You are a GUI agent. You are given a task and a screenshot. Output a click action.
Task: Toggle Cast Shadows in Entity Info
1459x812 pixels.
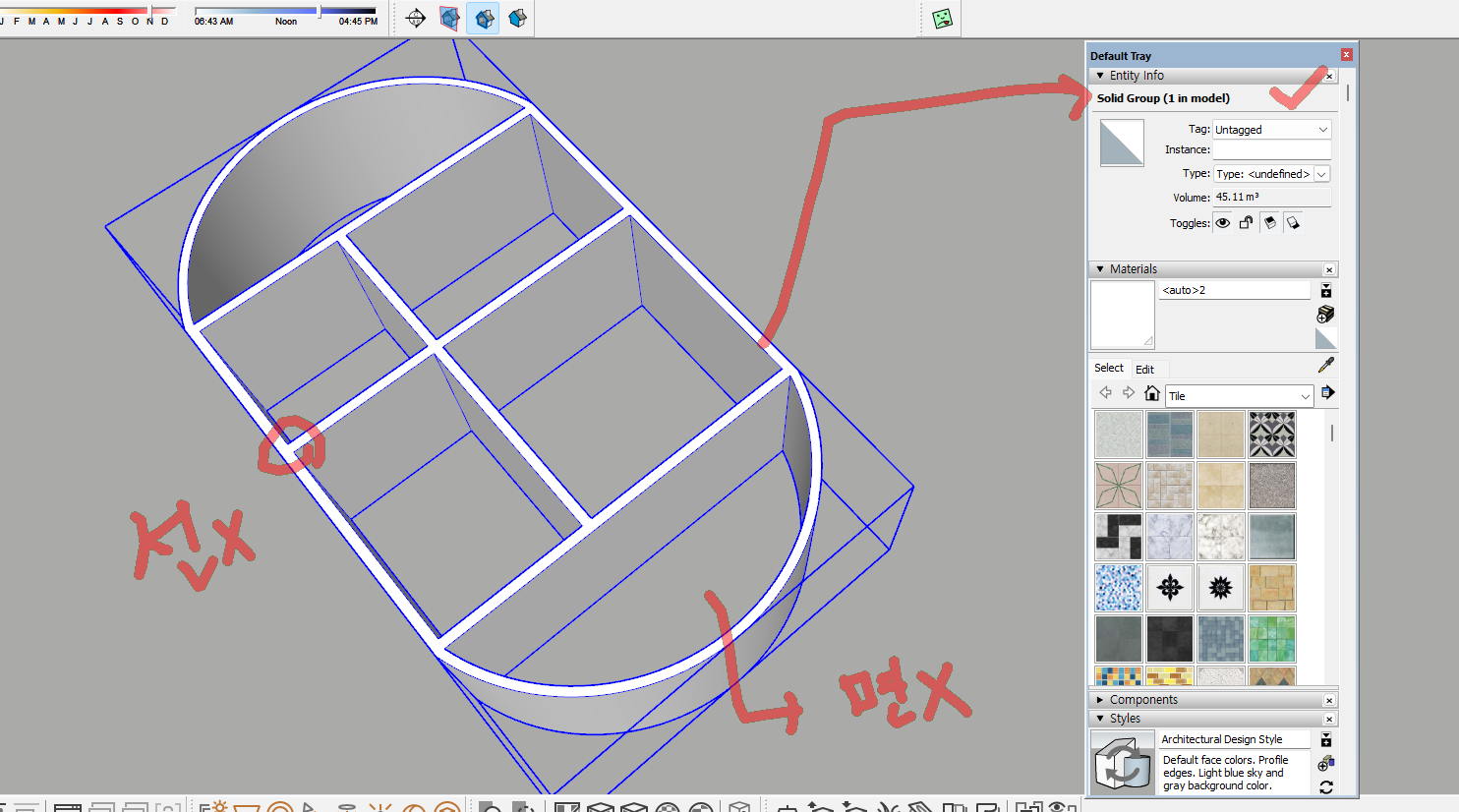click(1293, 223)
